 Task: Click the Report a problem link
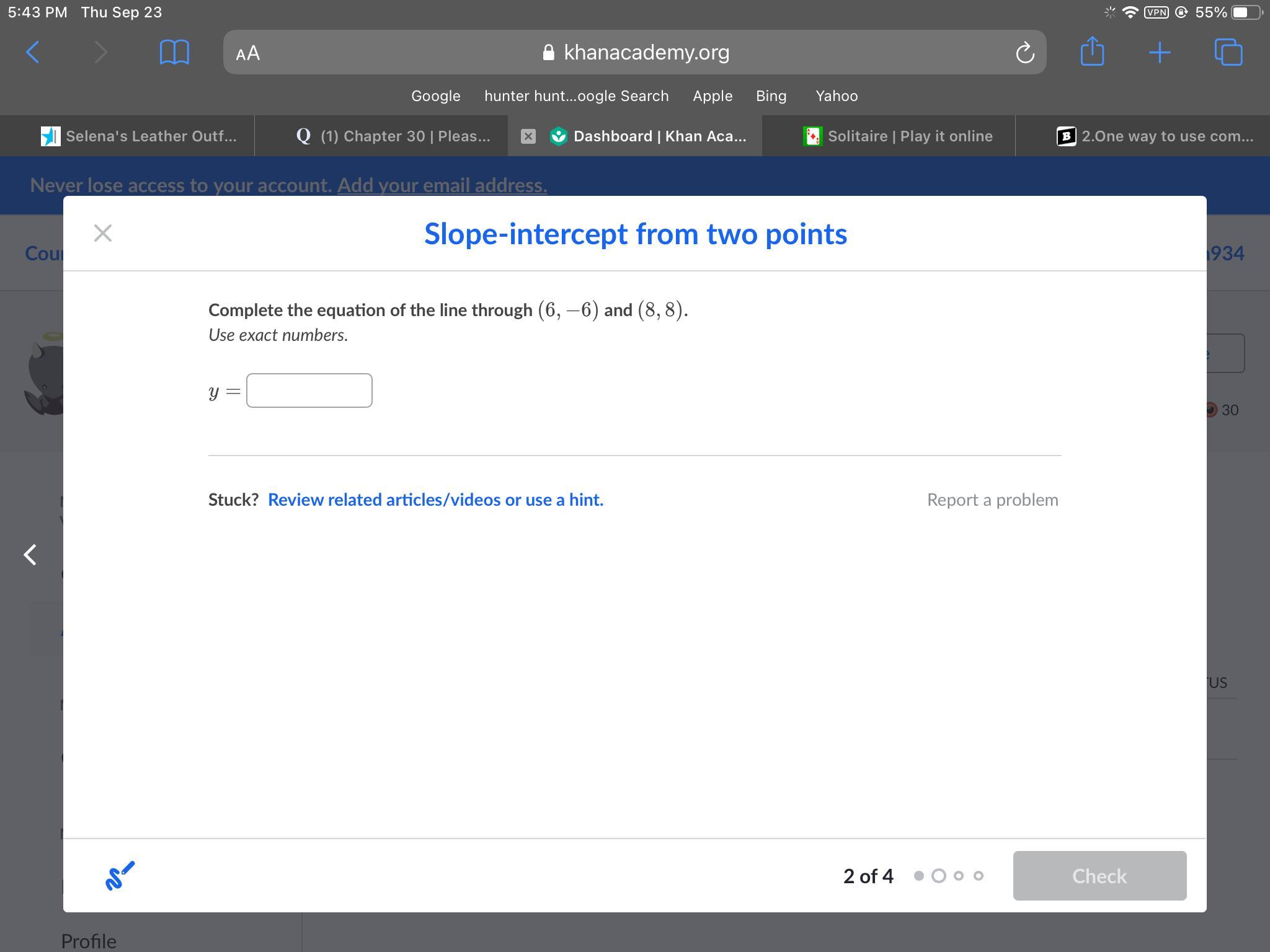992,500
